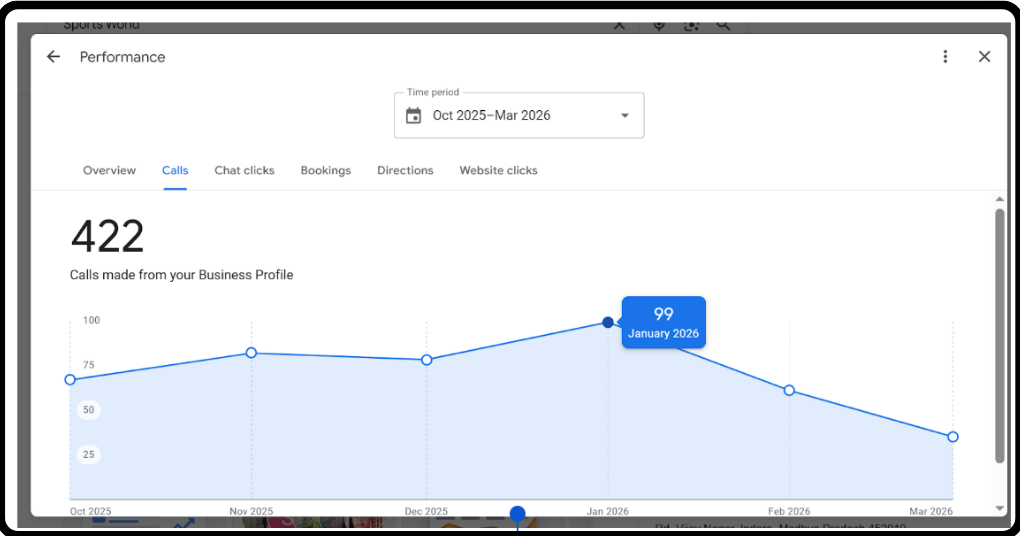
Task: Select the highlighted January 2026 data point
Action: 608,322
